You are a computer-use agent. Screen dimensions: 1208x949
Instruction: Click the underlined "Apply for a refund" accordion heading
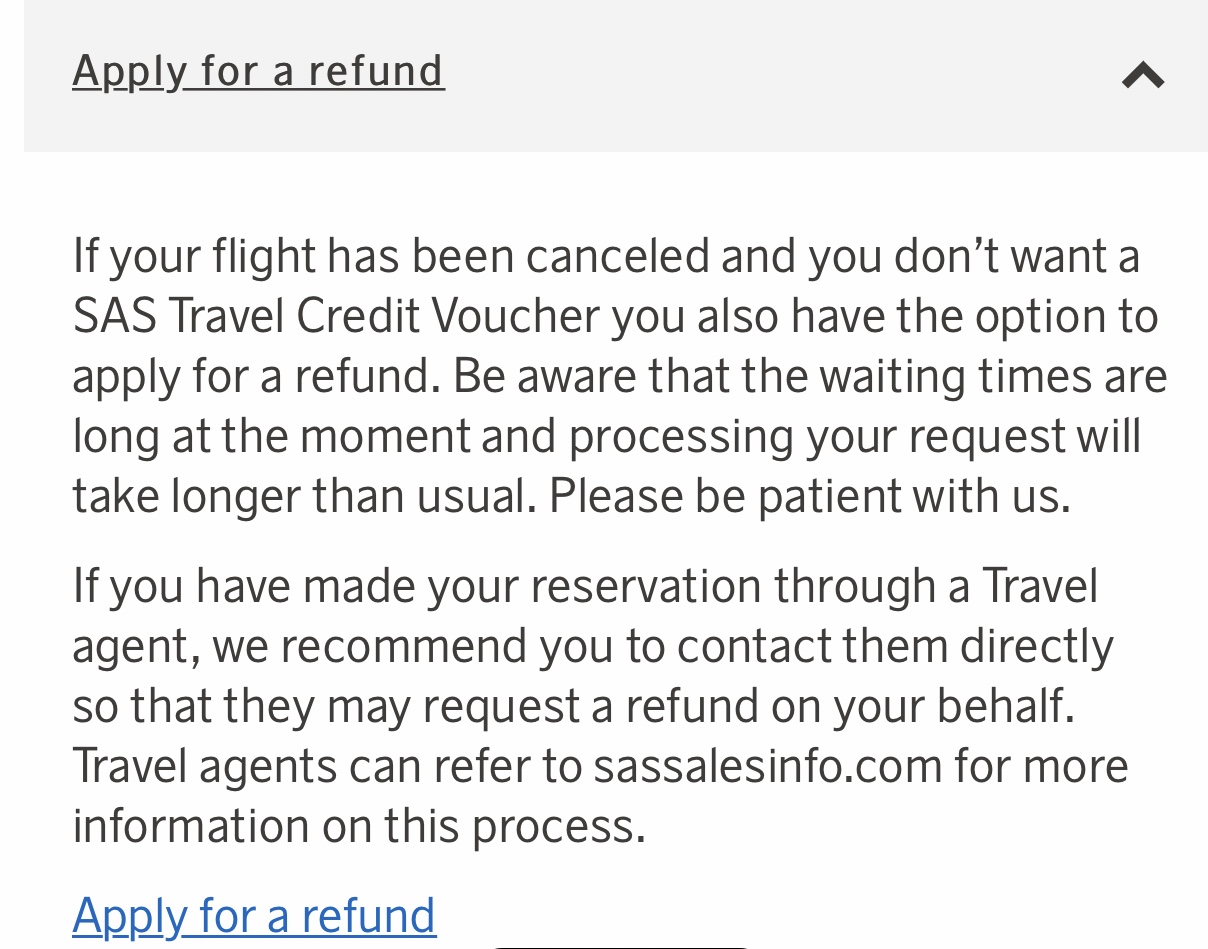[258, 72]
